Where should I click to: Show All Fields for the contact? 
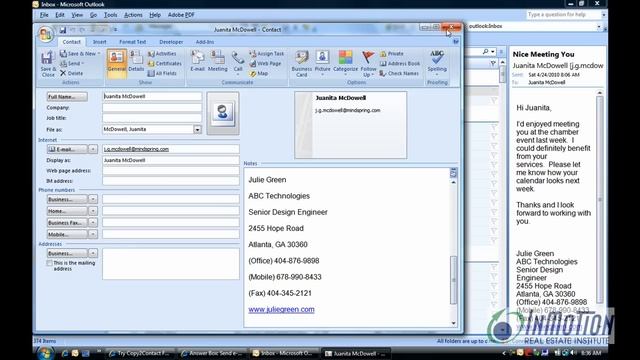coord(162,73)
